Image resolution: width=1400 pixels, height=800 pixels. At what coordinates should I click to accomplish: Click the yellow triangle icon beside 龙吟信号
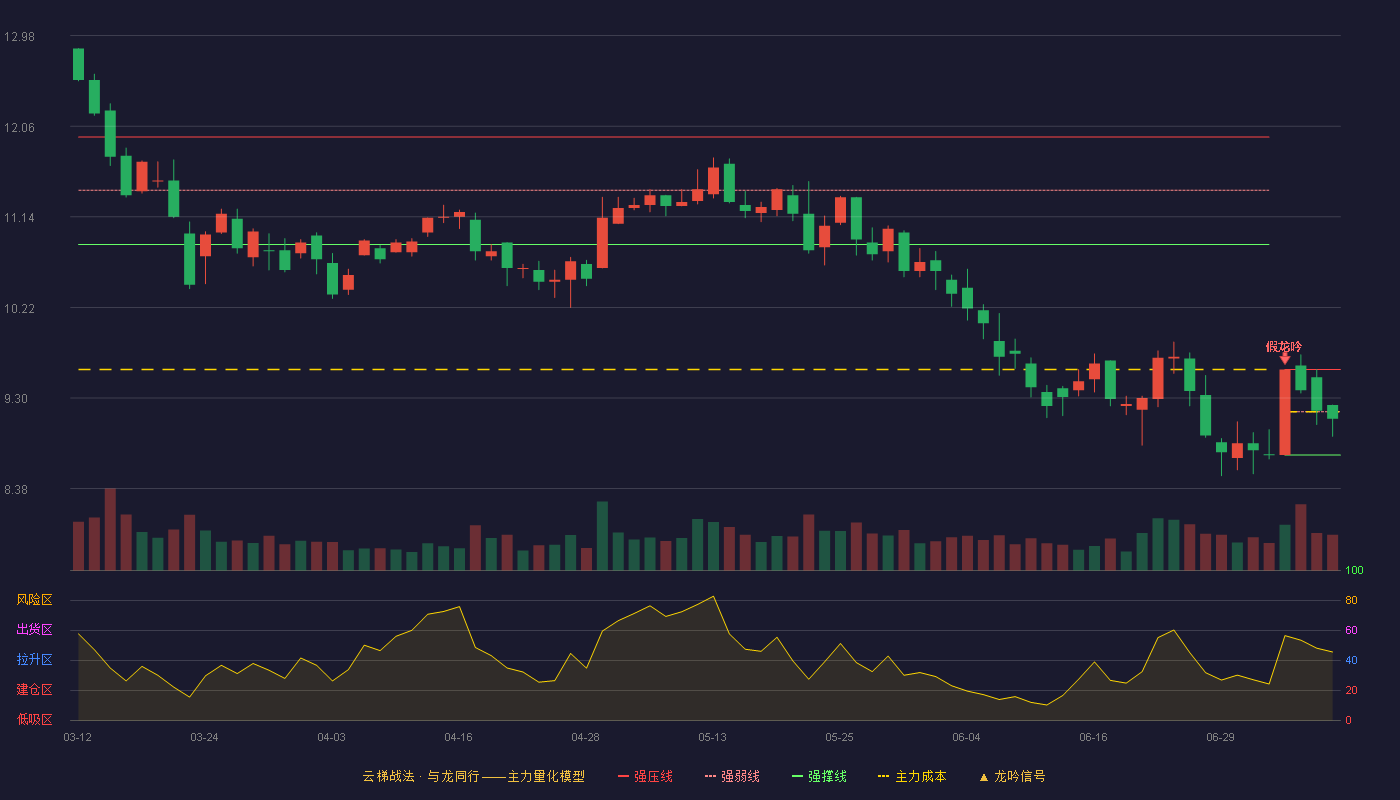point(984,776)
